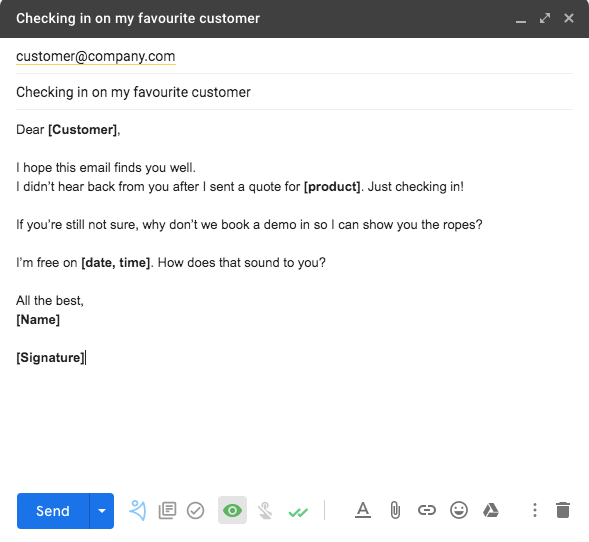Click the blue megaphone campaign icon
Screen dimensions: 589x542
point(137,510)
